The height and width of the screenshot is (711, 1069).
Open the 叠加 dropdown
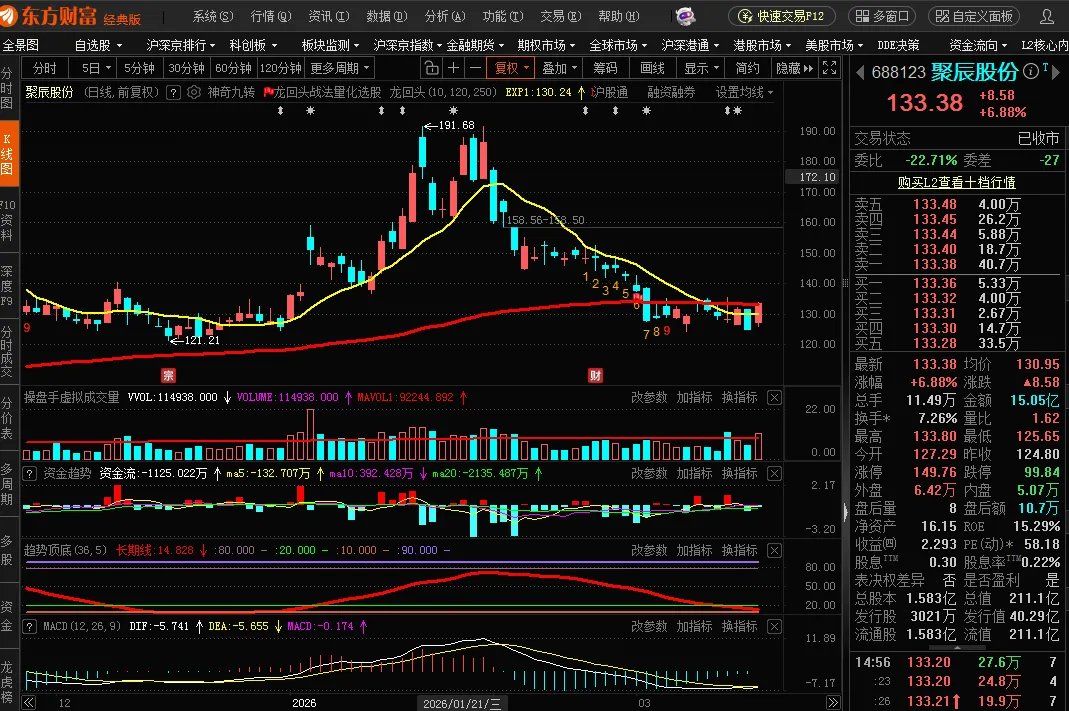(x=560, y=68)
